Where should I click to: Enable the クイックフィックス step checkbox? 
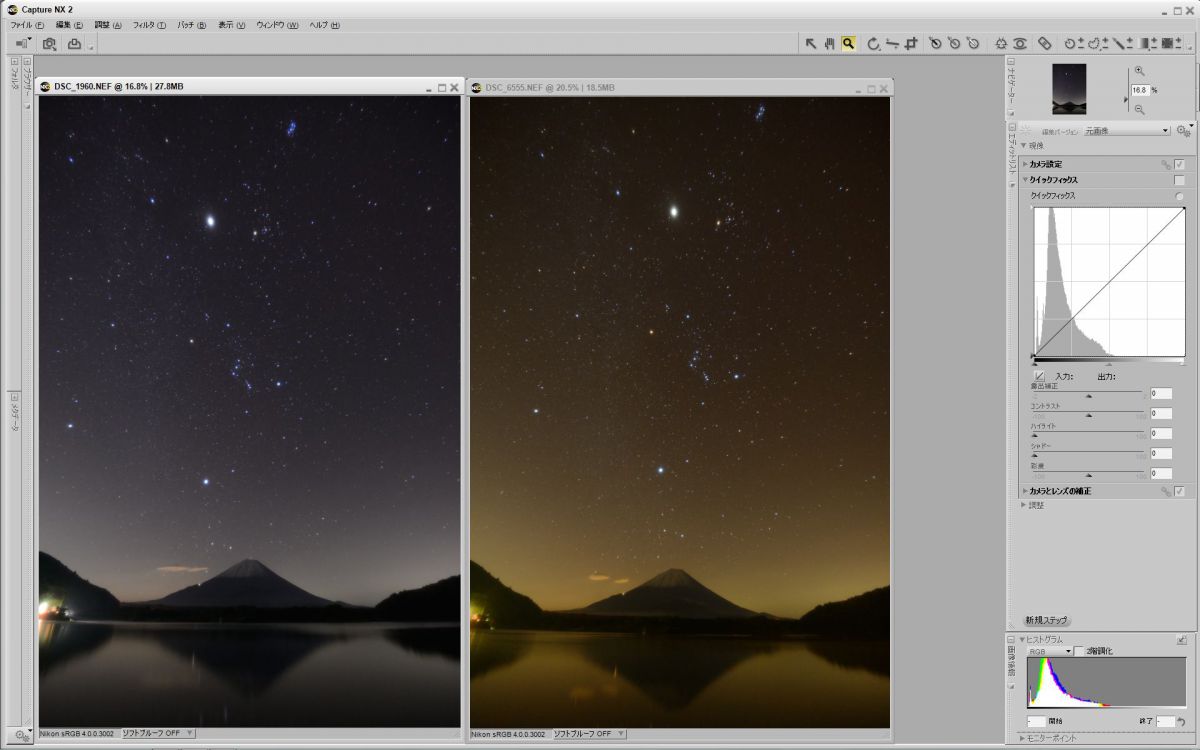(1180, 180)
